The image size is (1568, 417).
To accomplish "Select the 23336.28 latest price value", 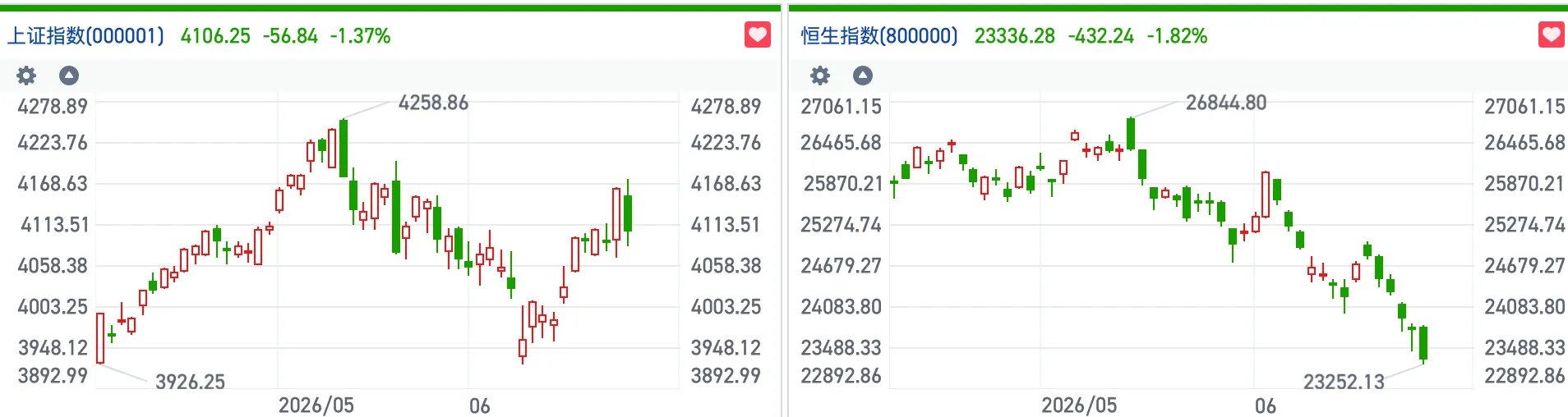I will coord(1015,36).
